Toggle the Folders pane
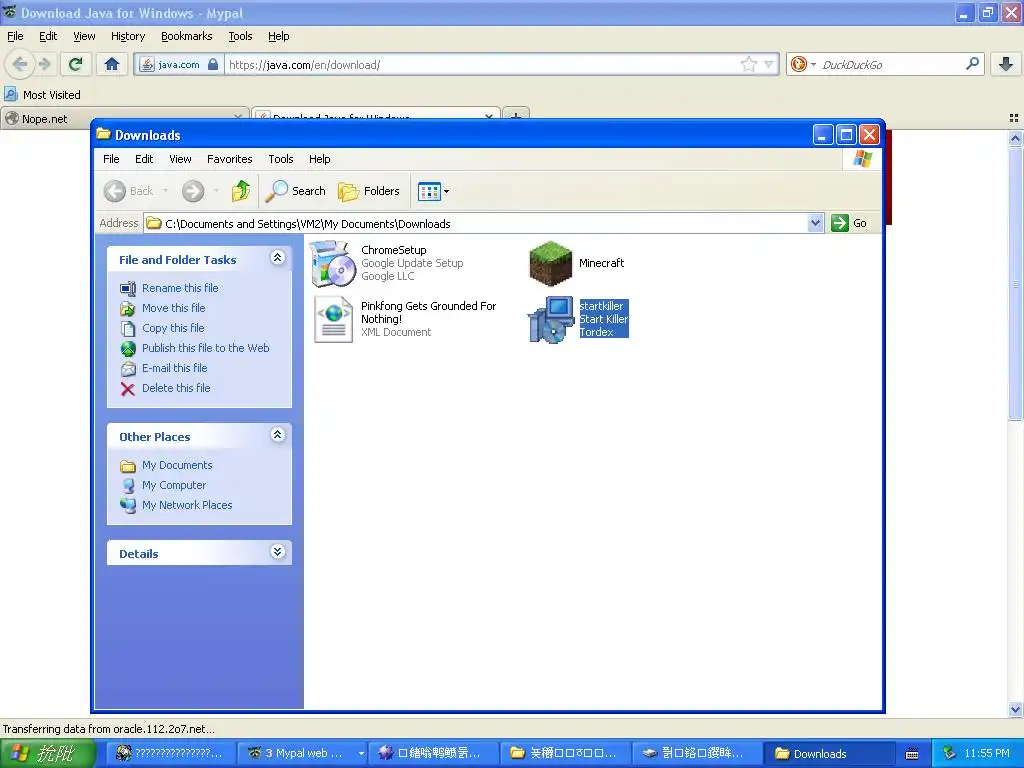Screen dimensions: 1024x768 [368, 191]
